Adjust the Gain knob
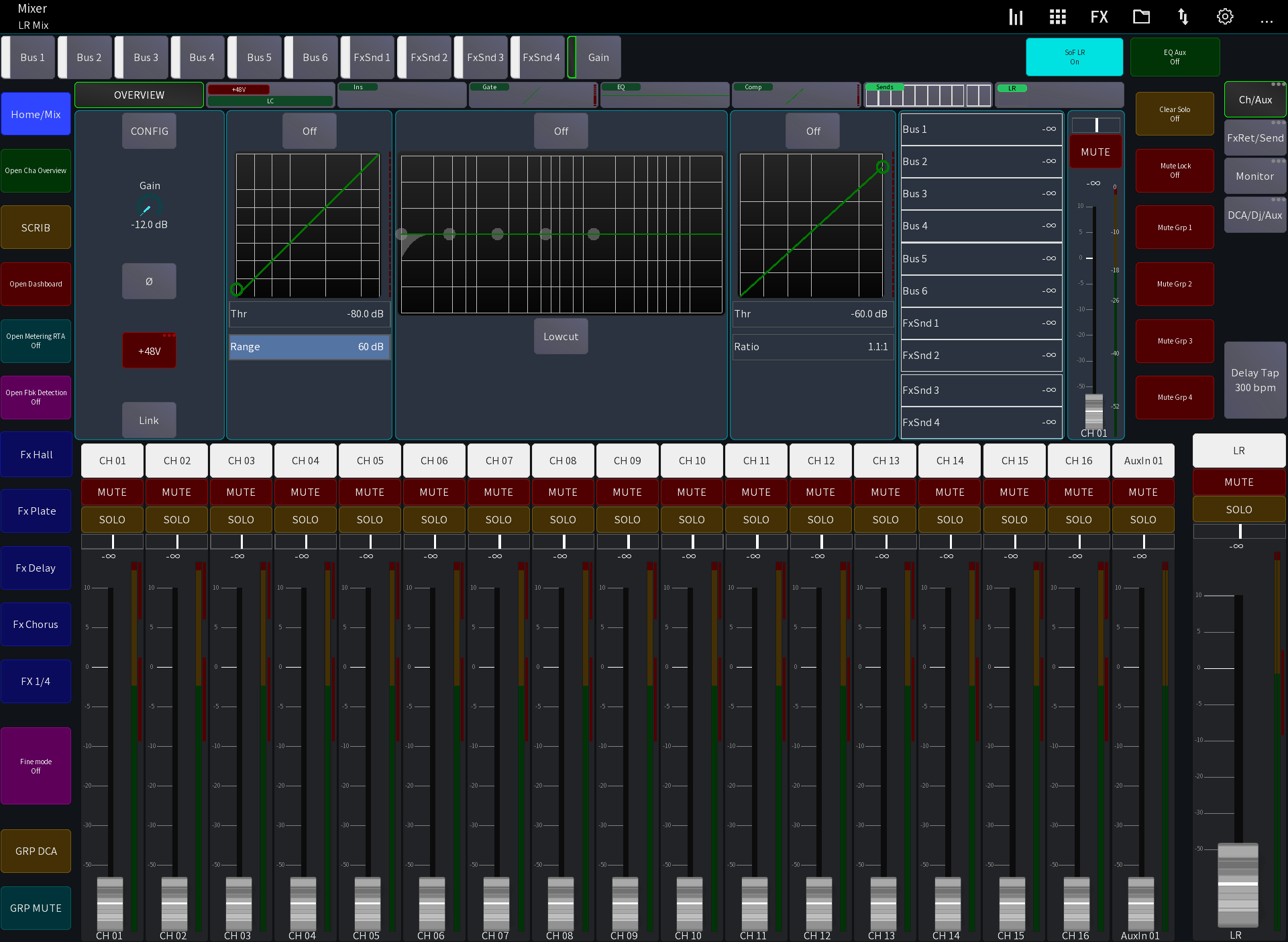 [x=149, y=207]
